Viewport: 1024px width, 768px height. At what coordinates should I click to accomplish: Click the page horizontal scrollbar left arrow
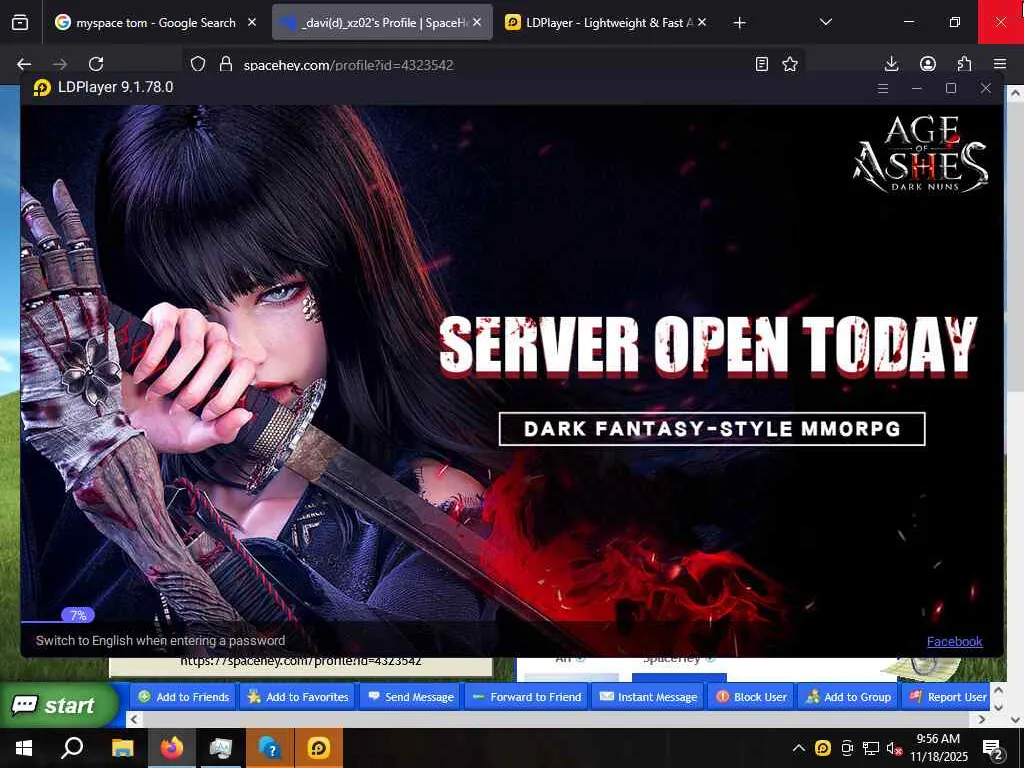[x=135, y=719]
